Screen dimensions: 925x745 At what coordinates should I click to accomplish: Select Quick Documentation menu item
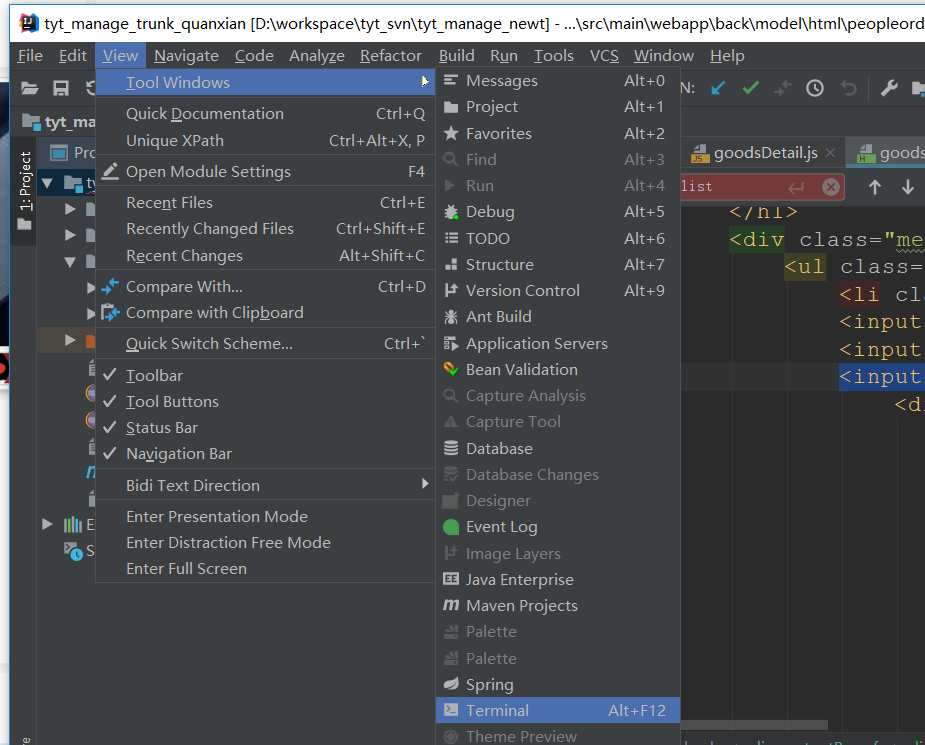tap(265, 113)
